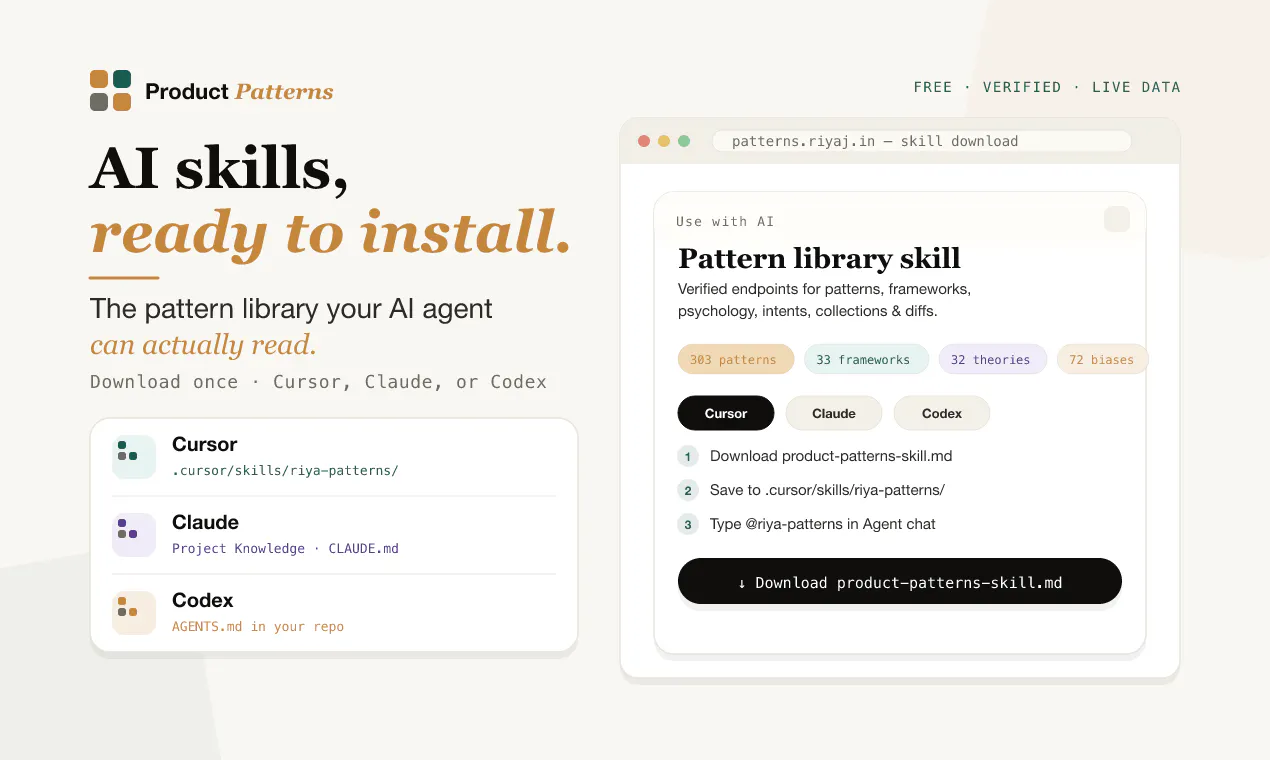Click 'can actually read.' italic text
The image size is (1270, 760).
pyautogui.click(x=203, y=345)
